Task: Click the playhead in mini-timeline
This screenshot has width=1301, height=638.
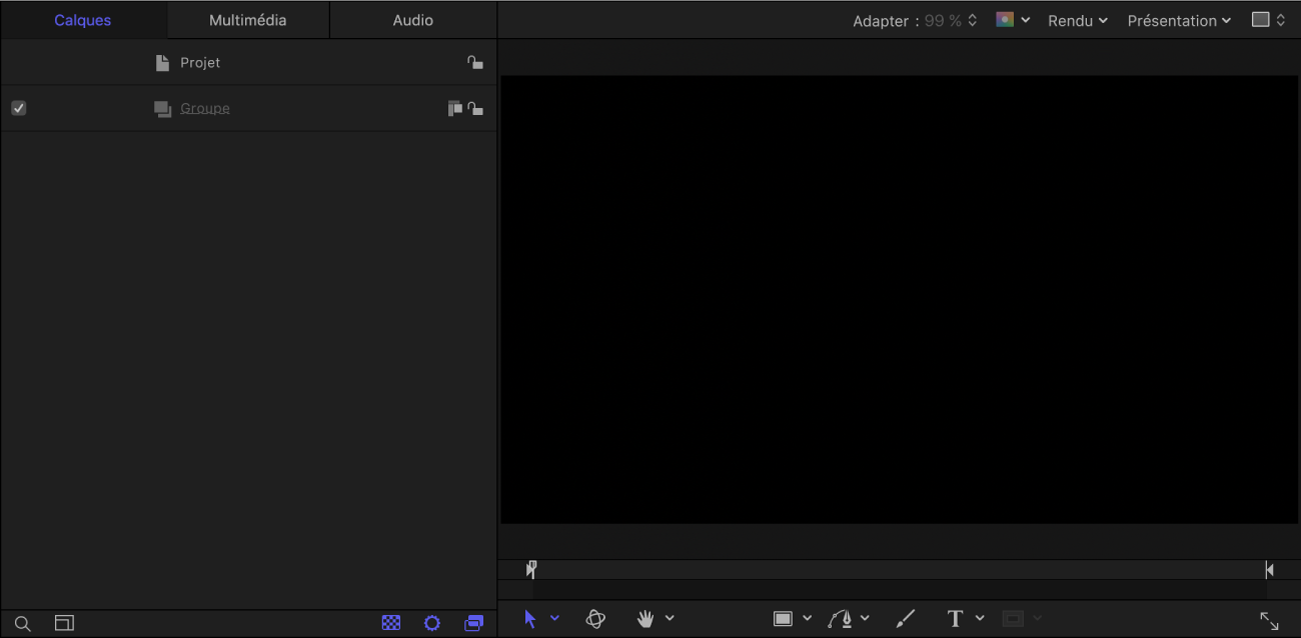Action: [532, 569]
